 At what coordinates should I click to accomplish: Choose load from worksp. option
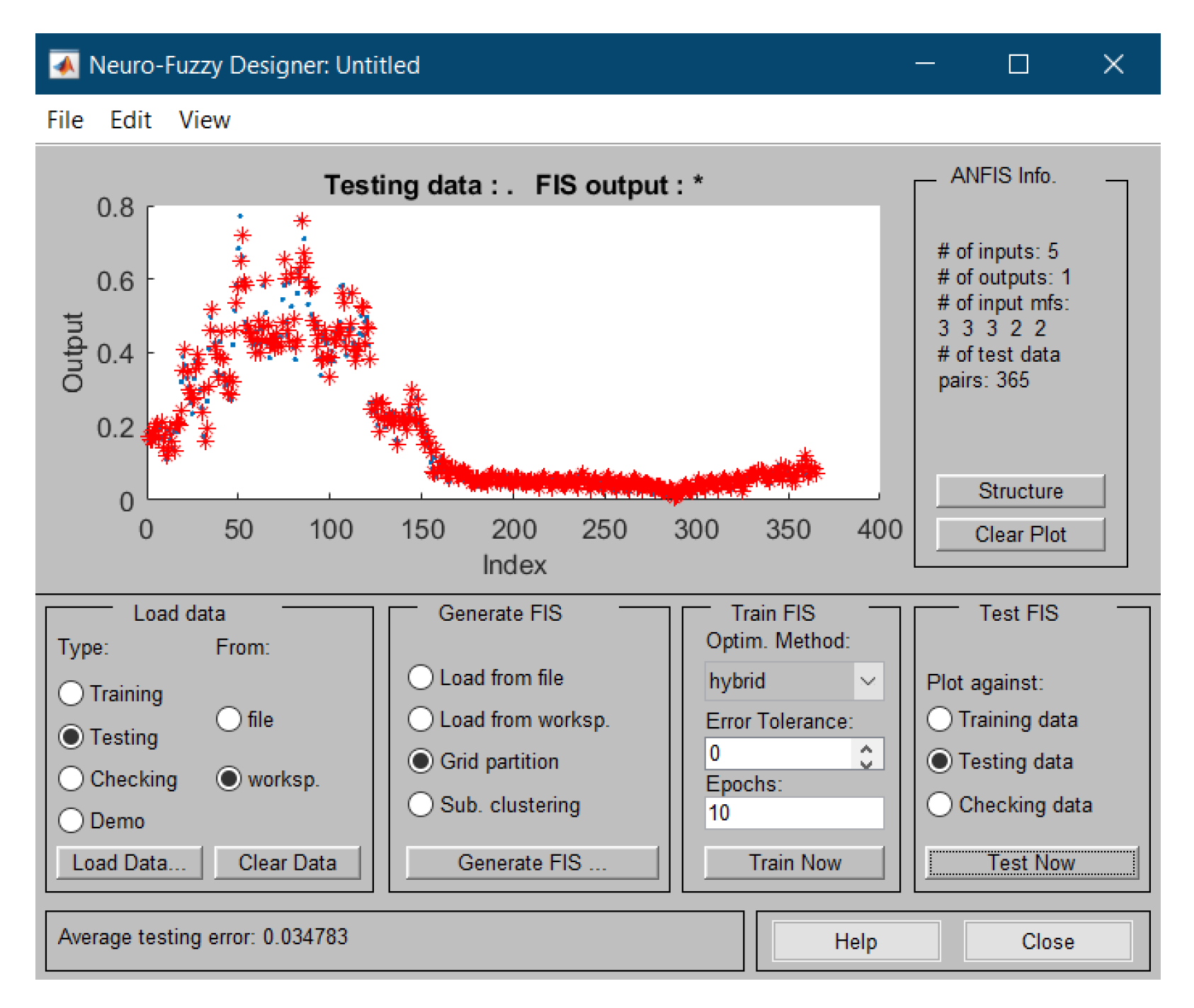click(x=229, y=778)
